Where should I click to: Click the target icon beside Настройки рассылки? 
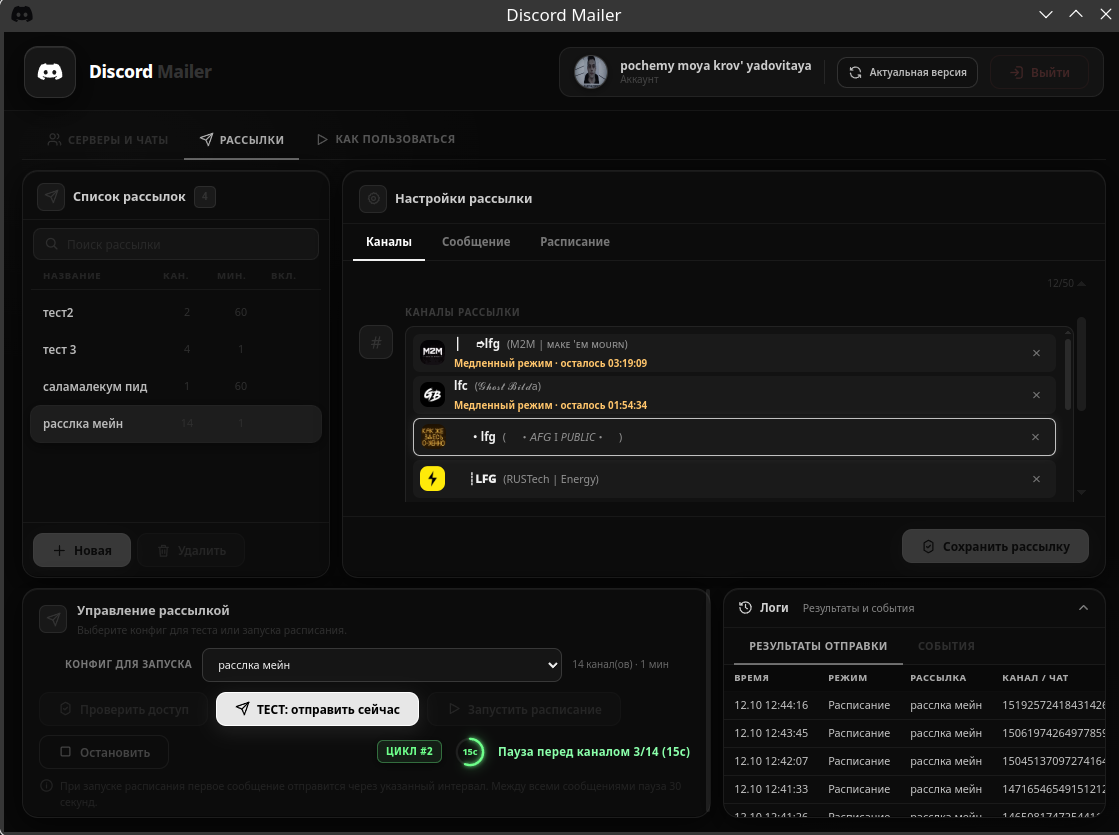[373, 199]
